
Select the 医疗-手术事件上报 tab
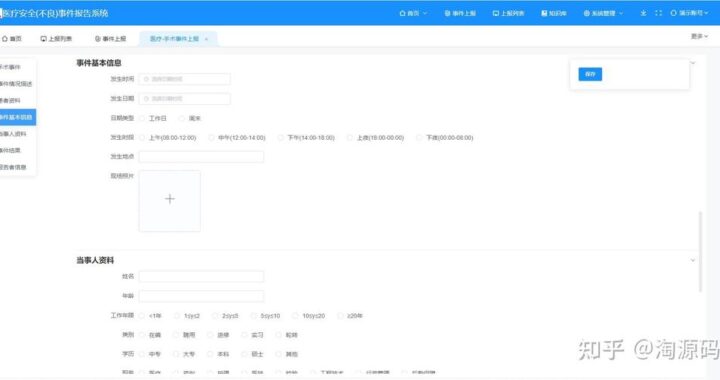[x=174, y=39]
